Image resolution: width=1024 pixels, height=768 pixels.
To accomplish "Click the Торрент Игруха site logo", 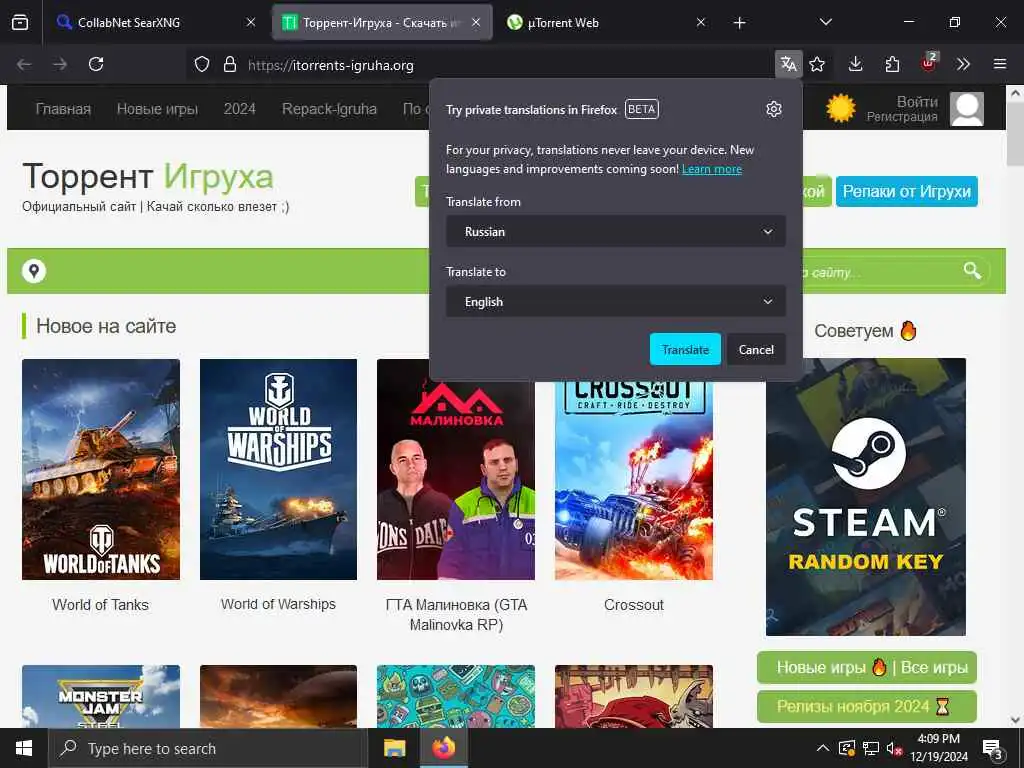I will click(148, 176).
